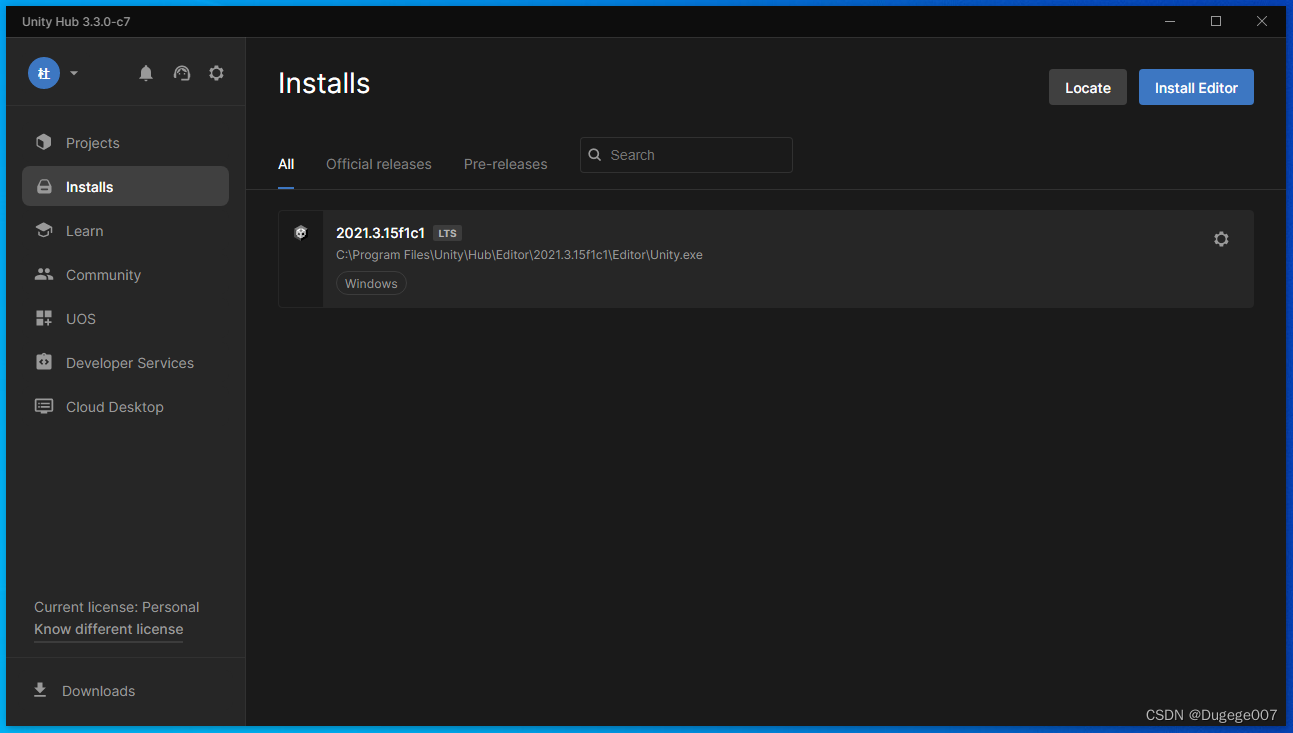The width and height of the screenshot is (1293, 733).
Task: Open settings gear for 2021.3.15f1c1 install
Action: tap(1221, 239)
